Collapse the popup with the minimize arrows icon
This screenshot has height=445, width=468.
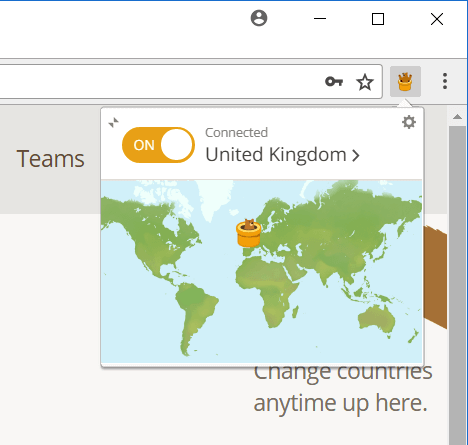[x=114, y=123]
